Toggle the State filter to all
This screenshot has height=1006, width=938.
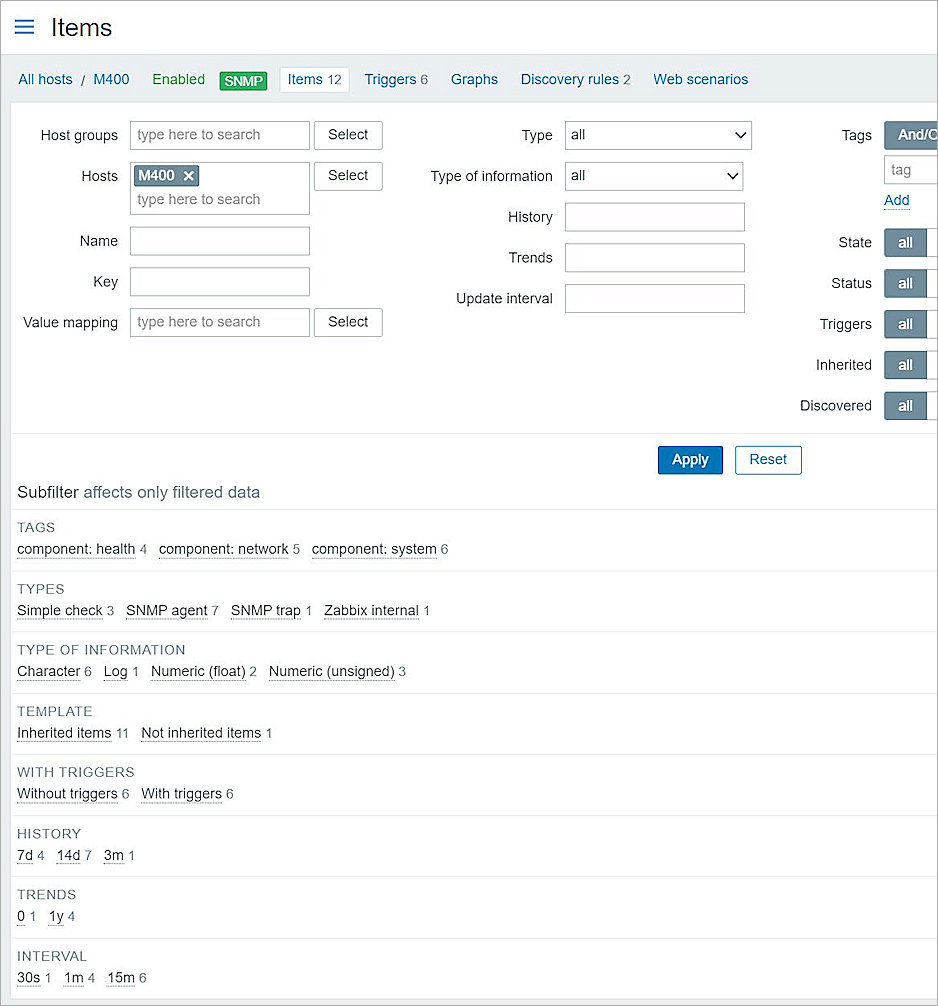click(x=905, y=242)
